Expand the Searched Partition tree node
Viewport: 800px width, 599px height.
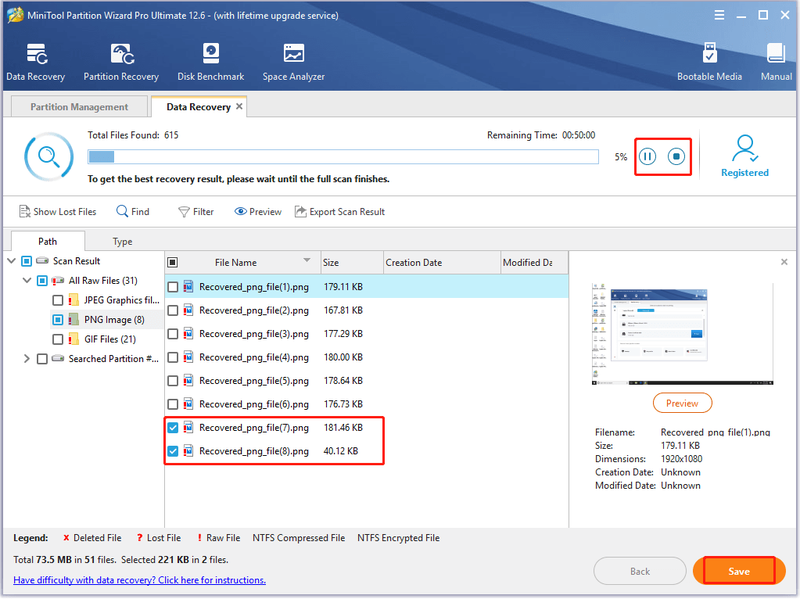27,359
